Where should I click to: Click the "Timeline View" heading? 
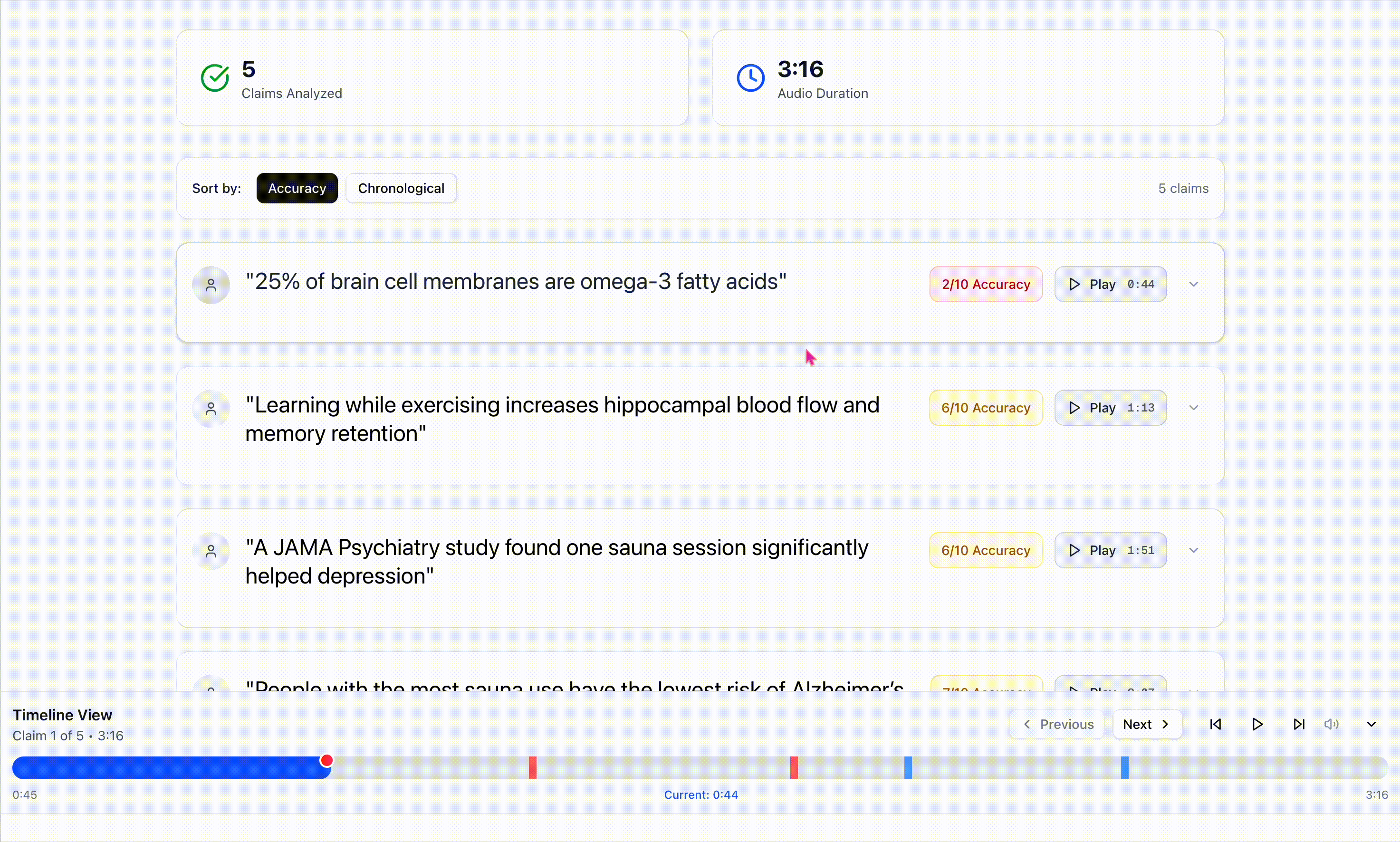[x=62, y=716]
